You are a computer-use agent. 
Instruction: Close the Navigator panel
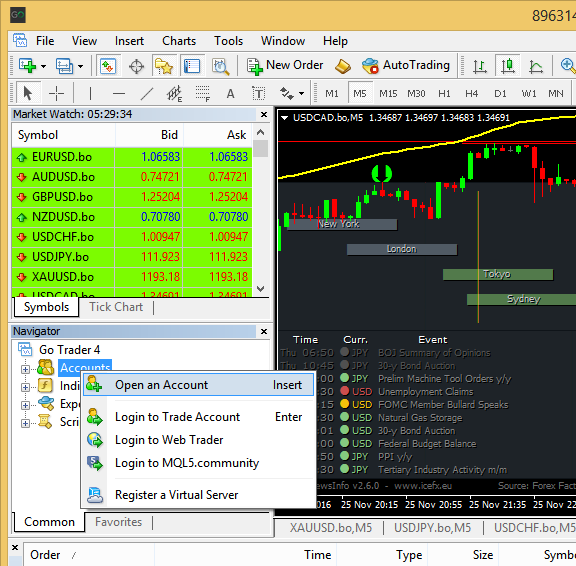(x=264, y=332)
